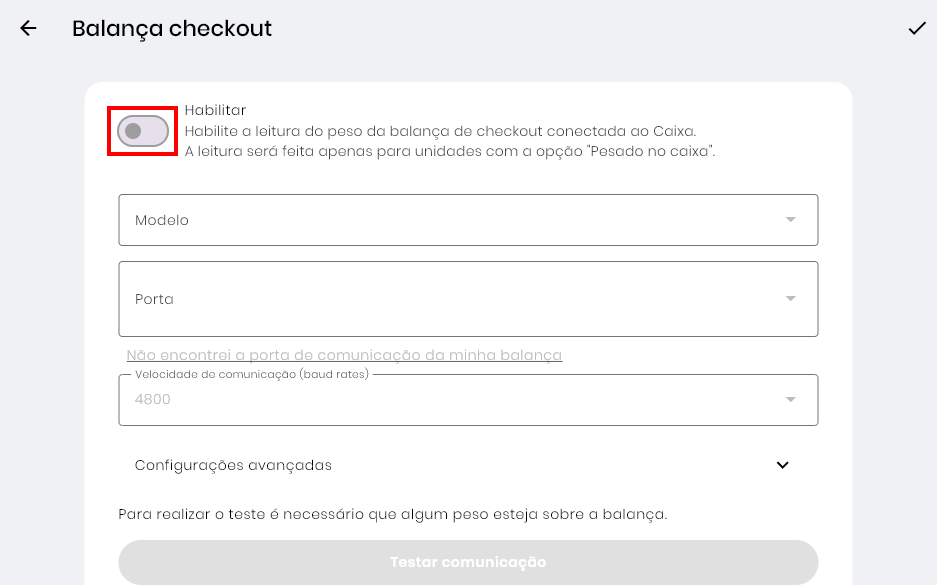The image size is (937, 585).
Task: Expand the Configurações avançadas section
Action: [234, 465]
